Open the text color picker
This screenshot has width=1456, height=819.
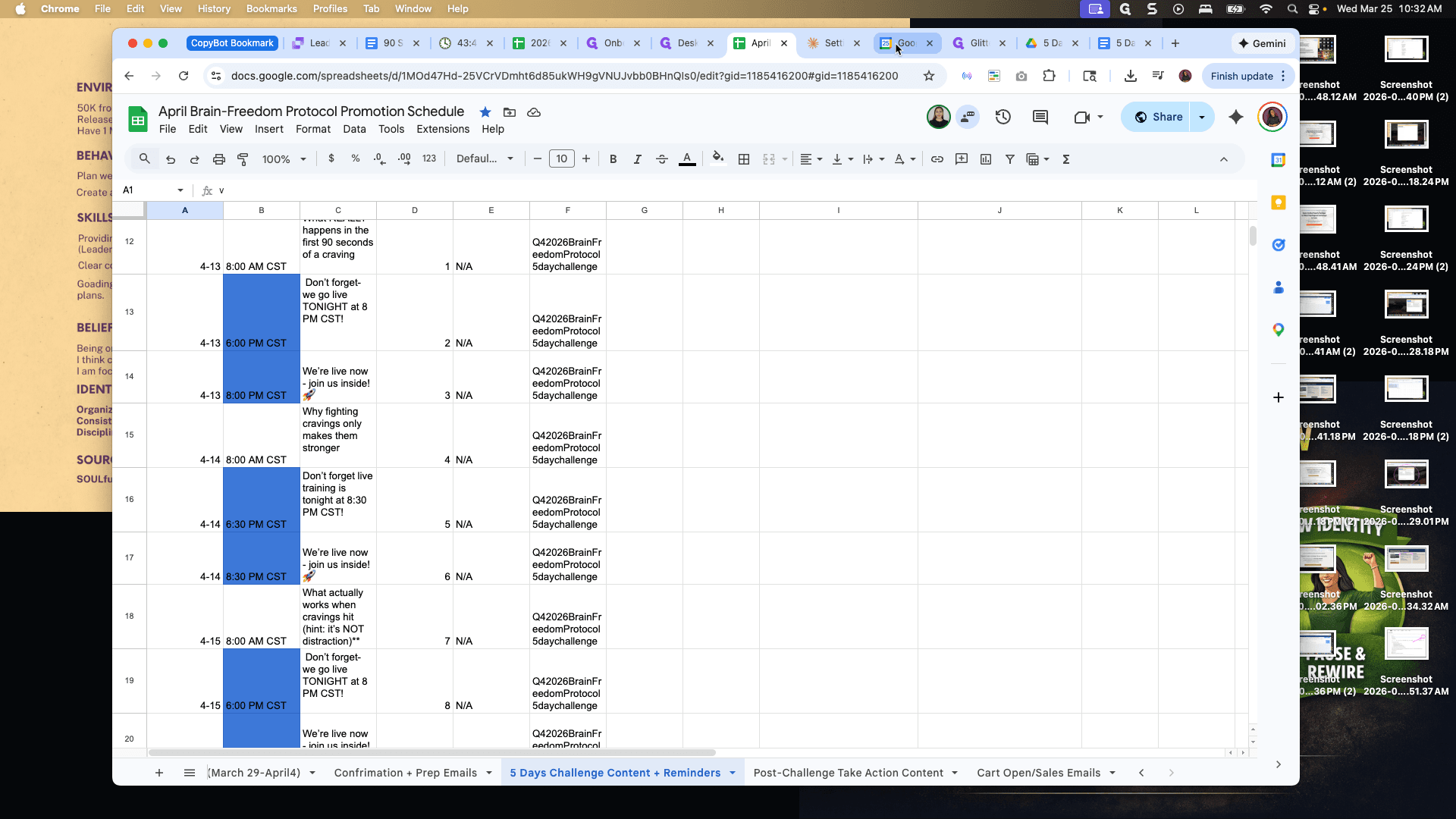687,159
